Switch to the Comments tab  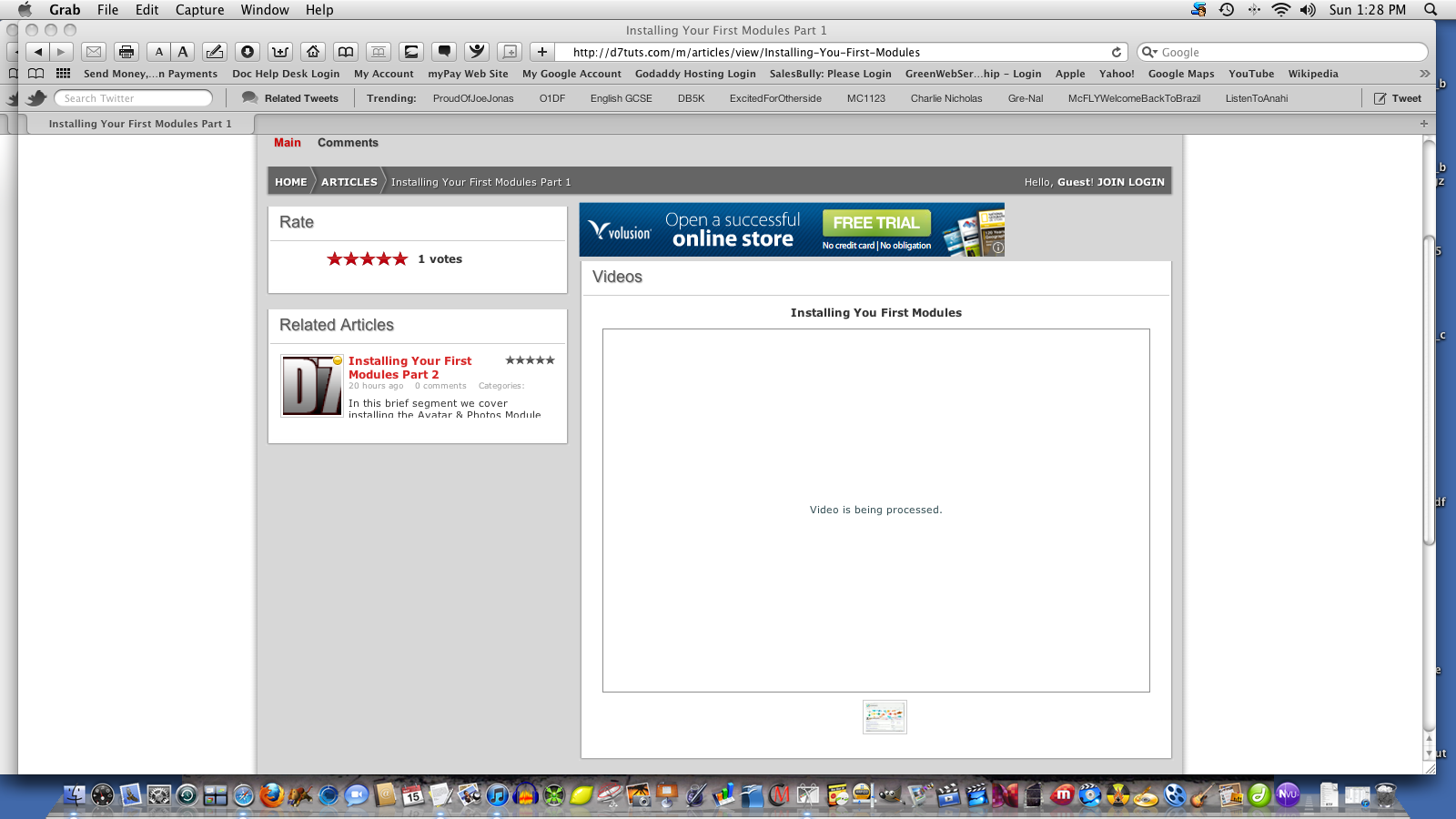tap(348, 143)
